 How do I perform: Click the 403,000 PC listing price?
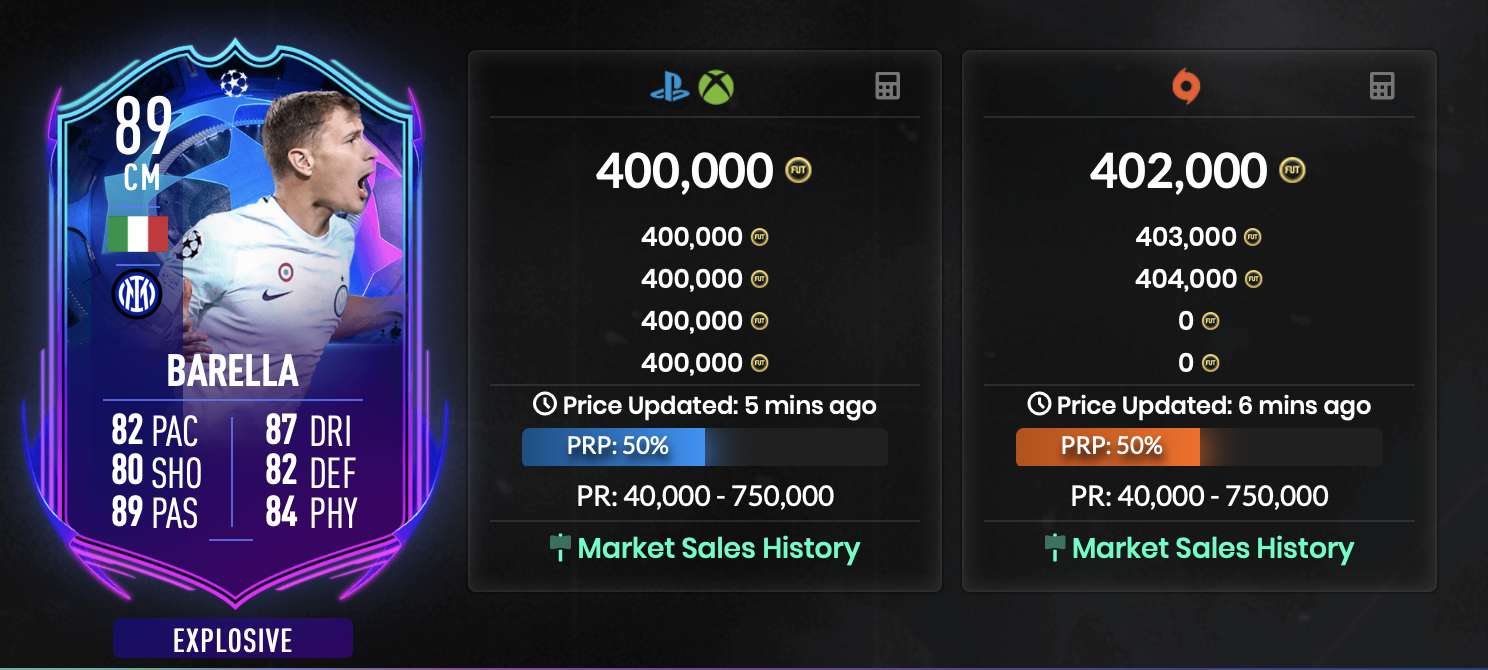pos(1186,237)
